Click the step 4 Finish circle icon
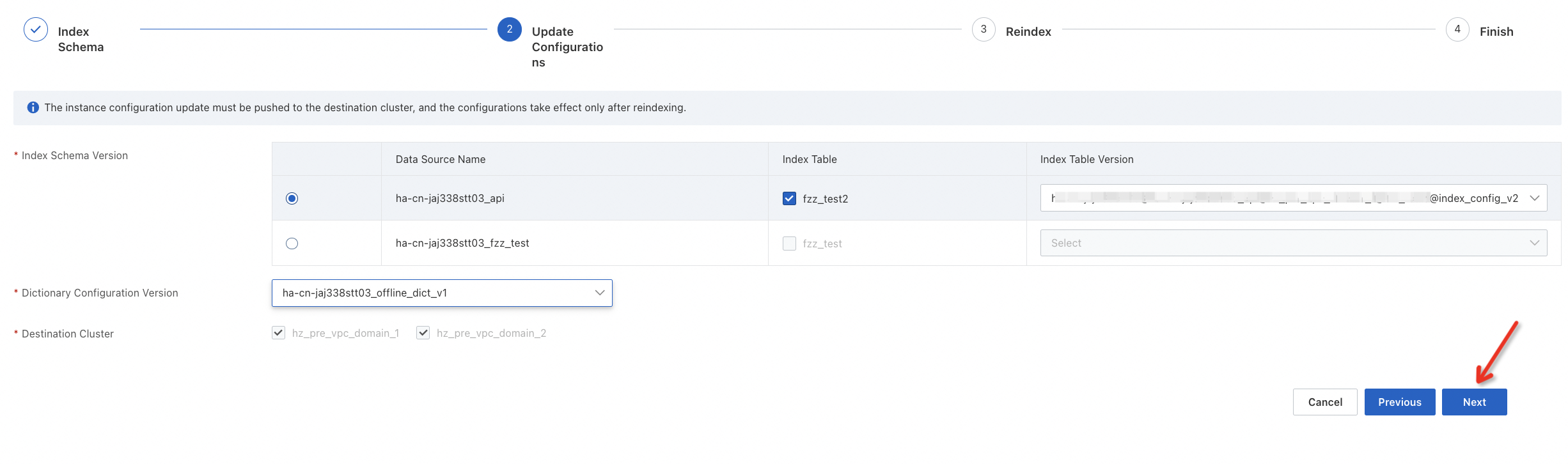 coord(1457,29)
